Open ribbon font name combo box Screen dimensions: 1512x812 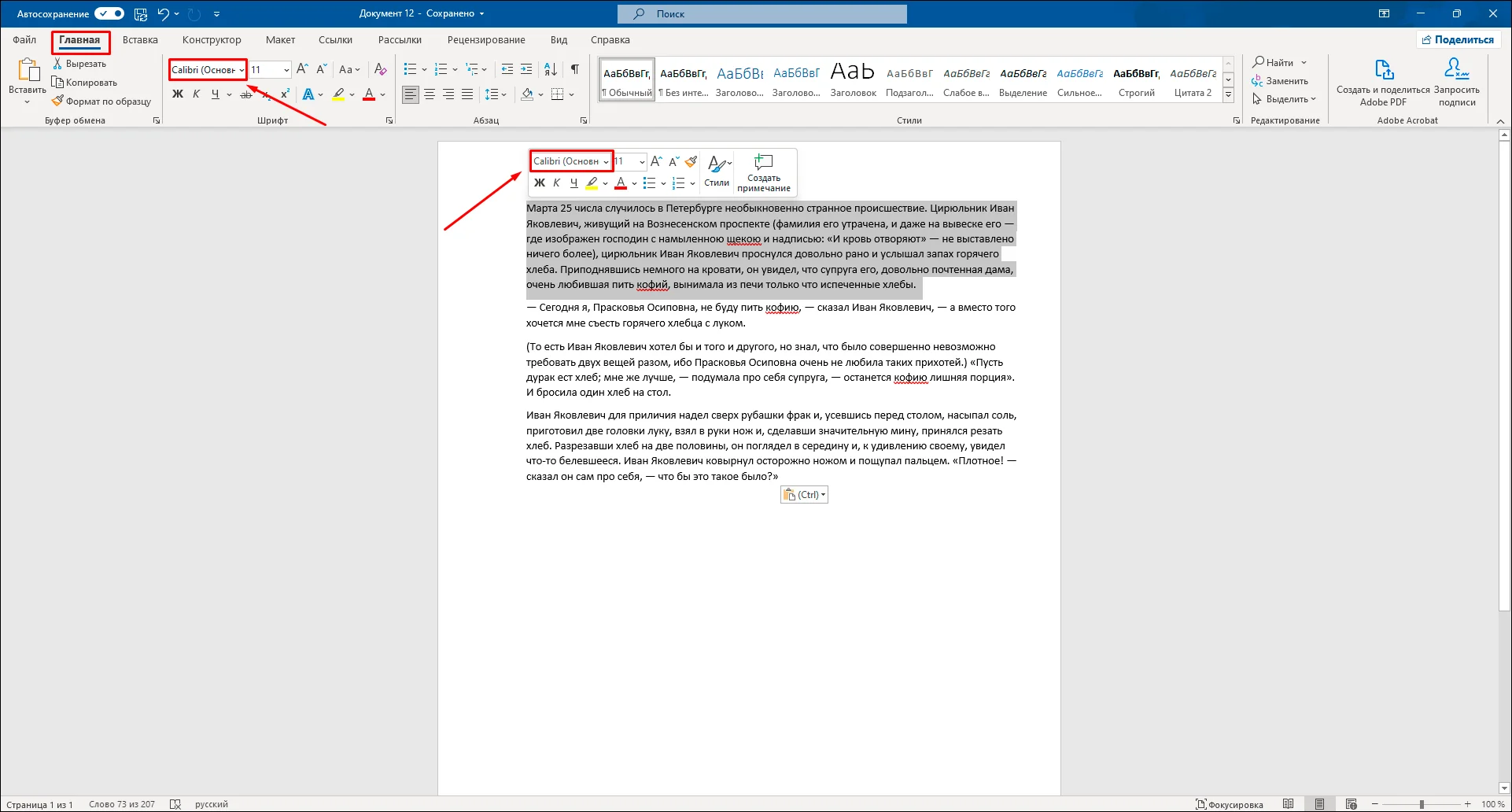pyautogui.click(x=208, y=69)
